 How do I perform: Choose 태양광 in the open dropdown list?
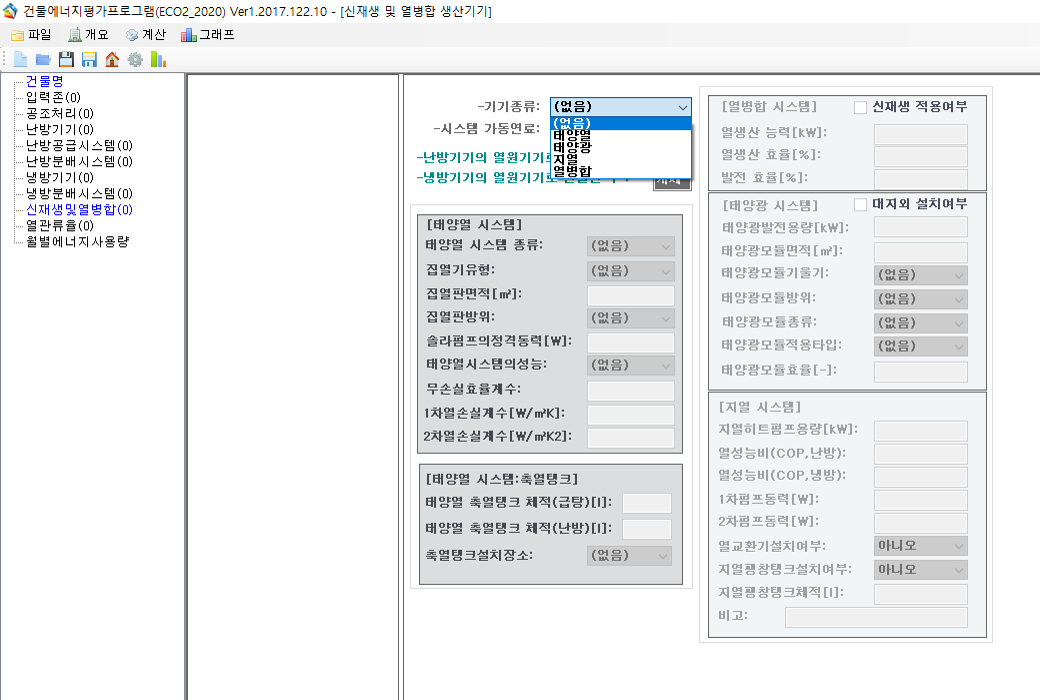(572, 147)
